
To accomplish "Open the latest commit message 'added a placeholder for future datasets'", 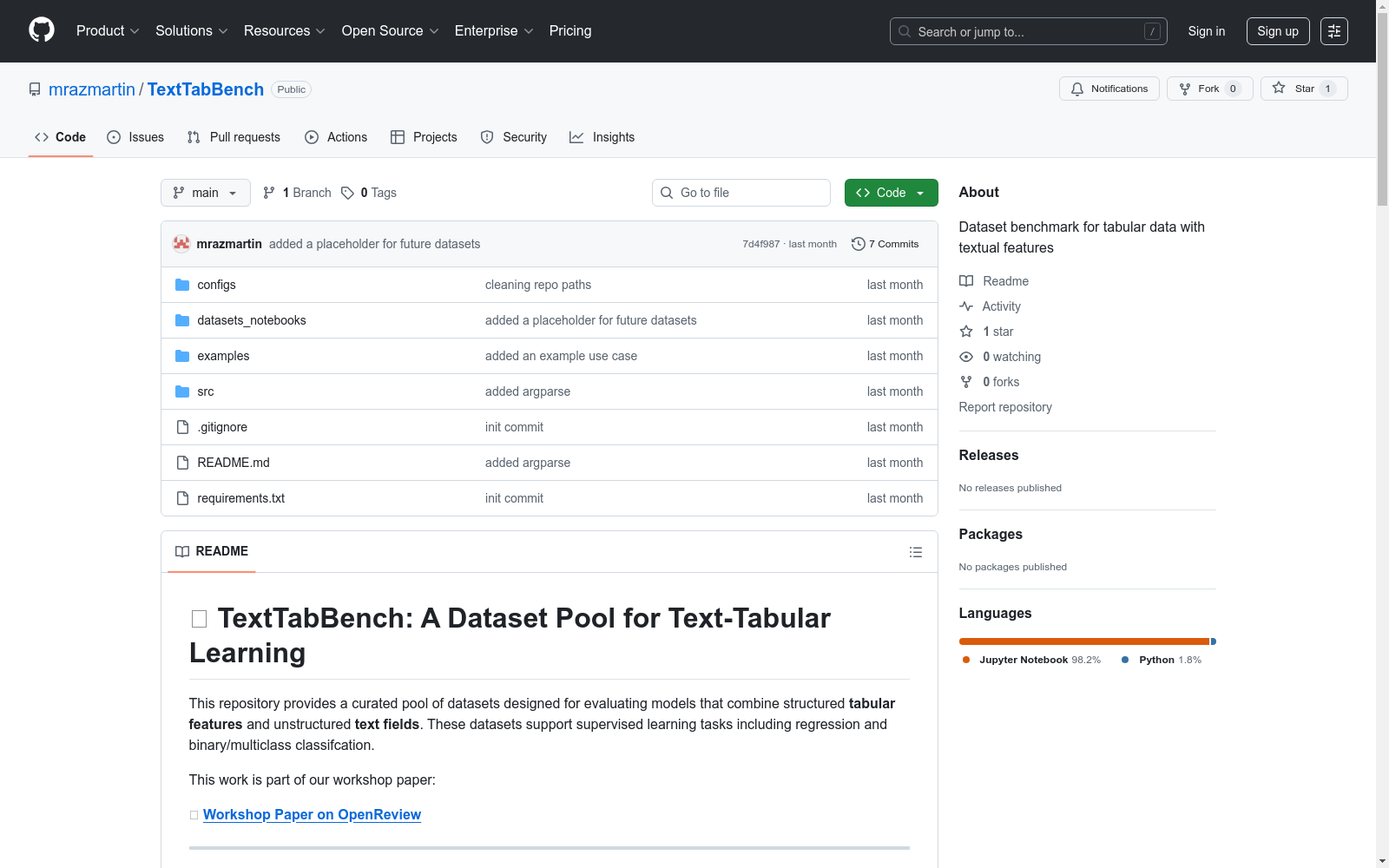I will pyautogui.click(x=374, y=244).
